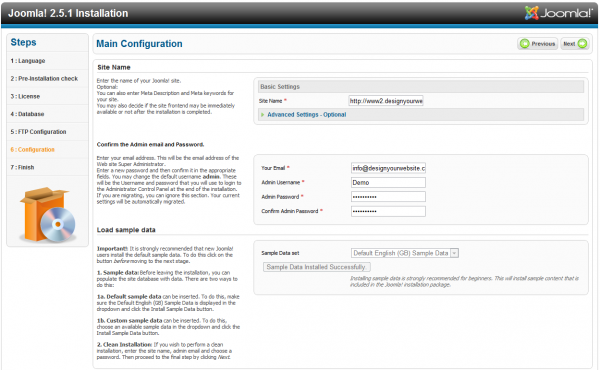
Task: Open the Sample Data set dropdown
Action: (405, 253)
